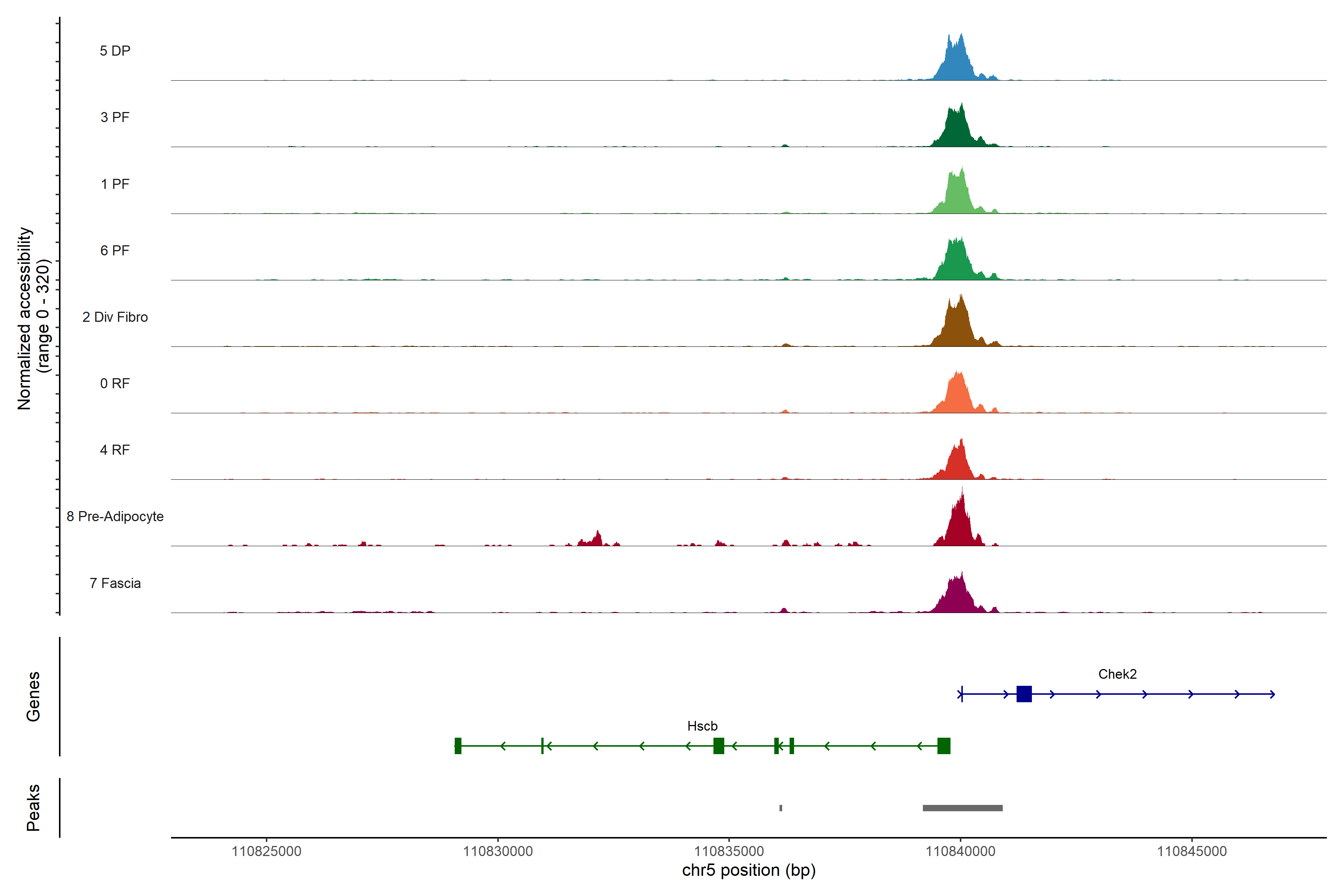
Task: Click the leftmost green Hscb exon
Action: coord(458,746)
